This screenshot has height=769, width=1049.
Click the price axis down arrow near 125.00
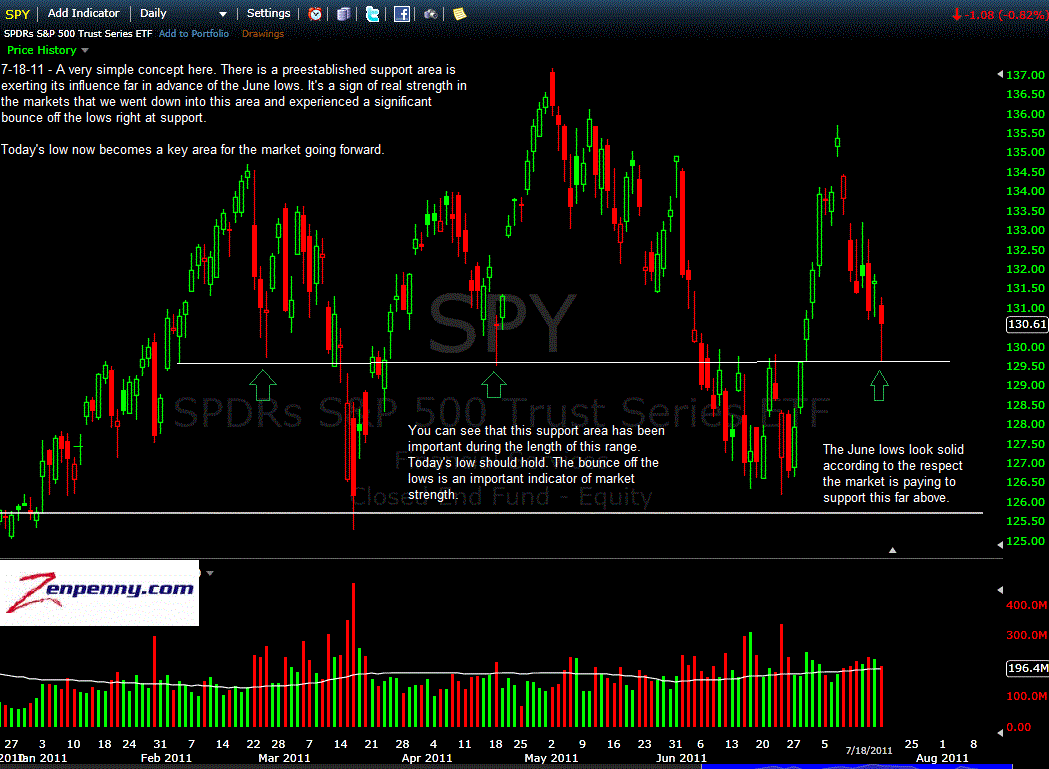(x=1000, y=545)
